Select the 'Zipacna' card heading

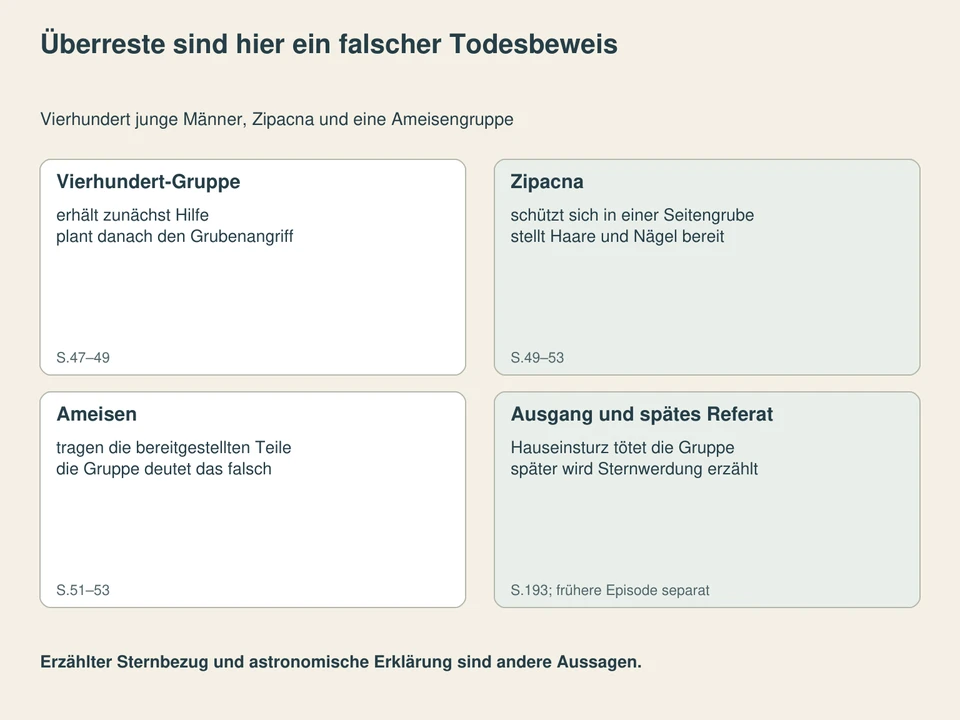[547, 181]
